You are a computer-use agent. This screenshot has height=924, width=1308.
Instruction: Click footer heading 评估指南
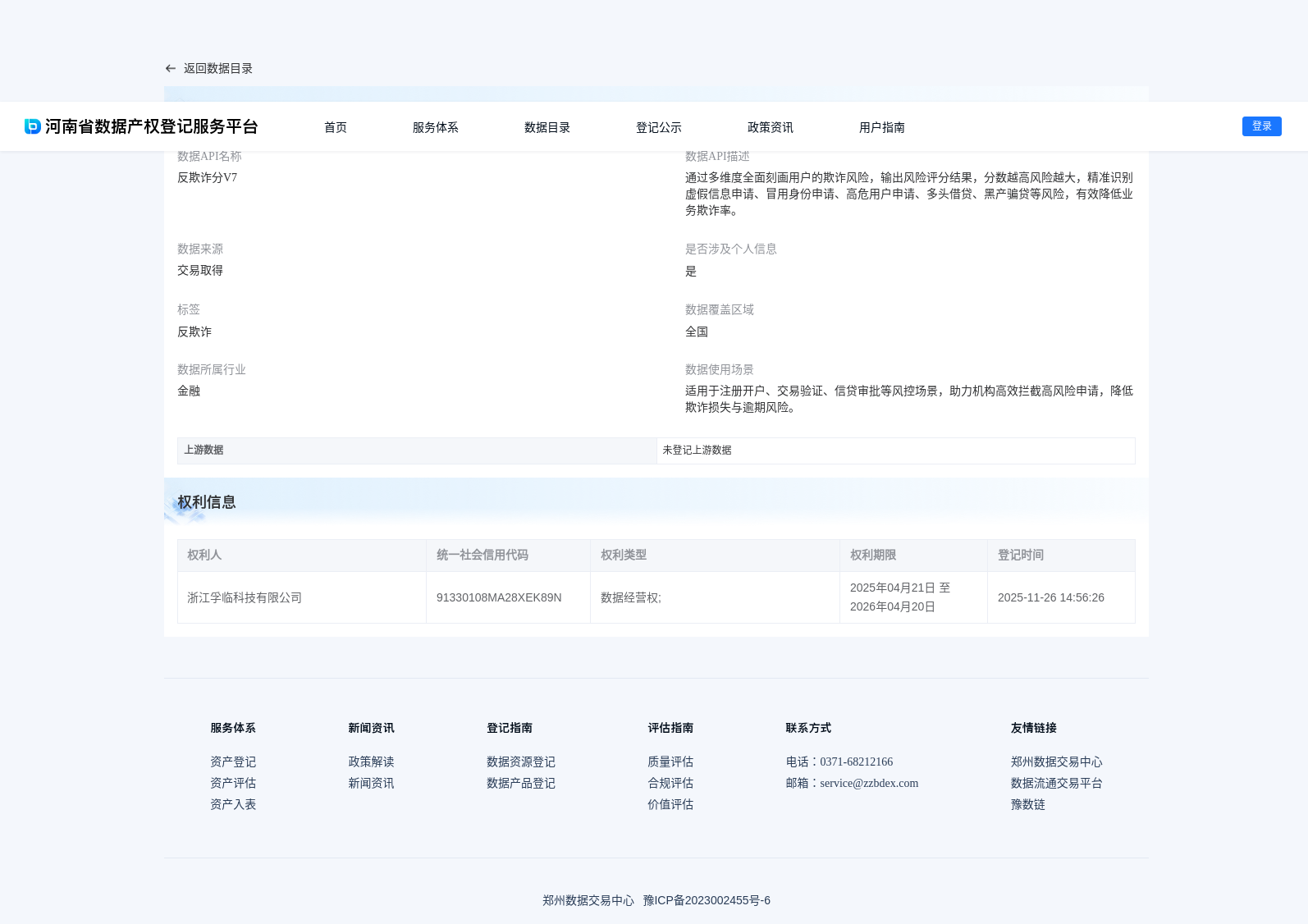[x=670, y=729]
